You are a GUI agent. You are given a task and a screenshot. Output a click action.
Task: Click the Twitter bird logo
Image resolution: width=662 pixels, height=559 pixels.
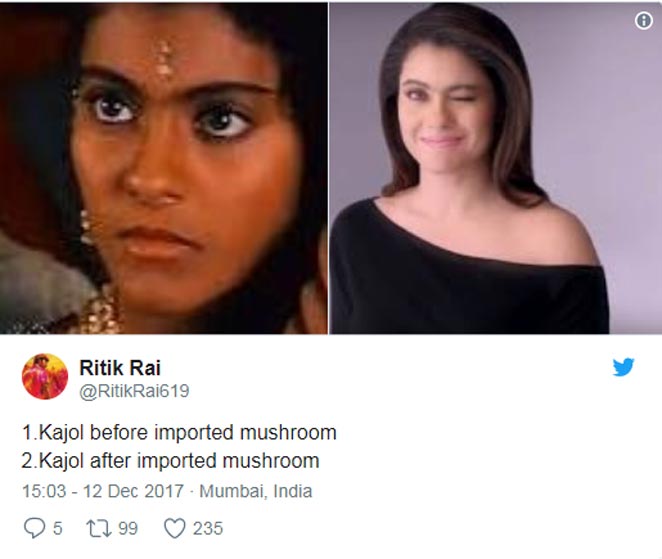623,367
